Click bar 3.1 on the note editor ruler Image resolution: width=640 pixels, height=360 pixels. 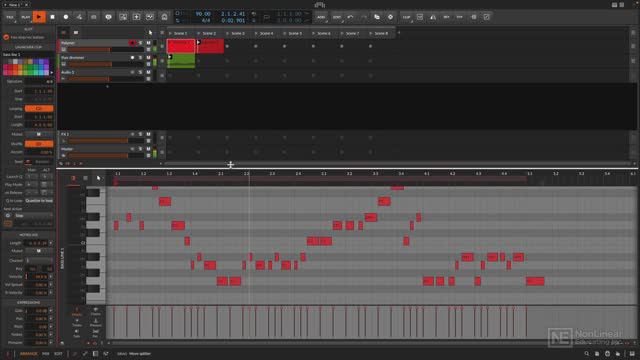[x=324, y=174]
